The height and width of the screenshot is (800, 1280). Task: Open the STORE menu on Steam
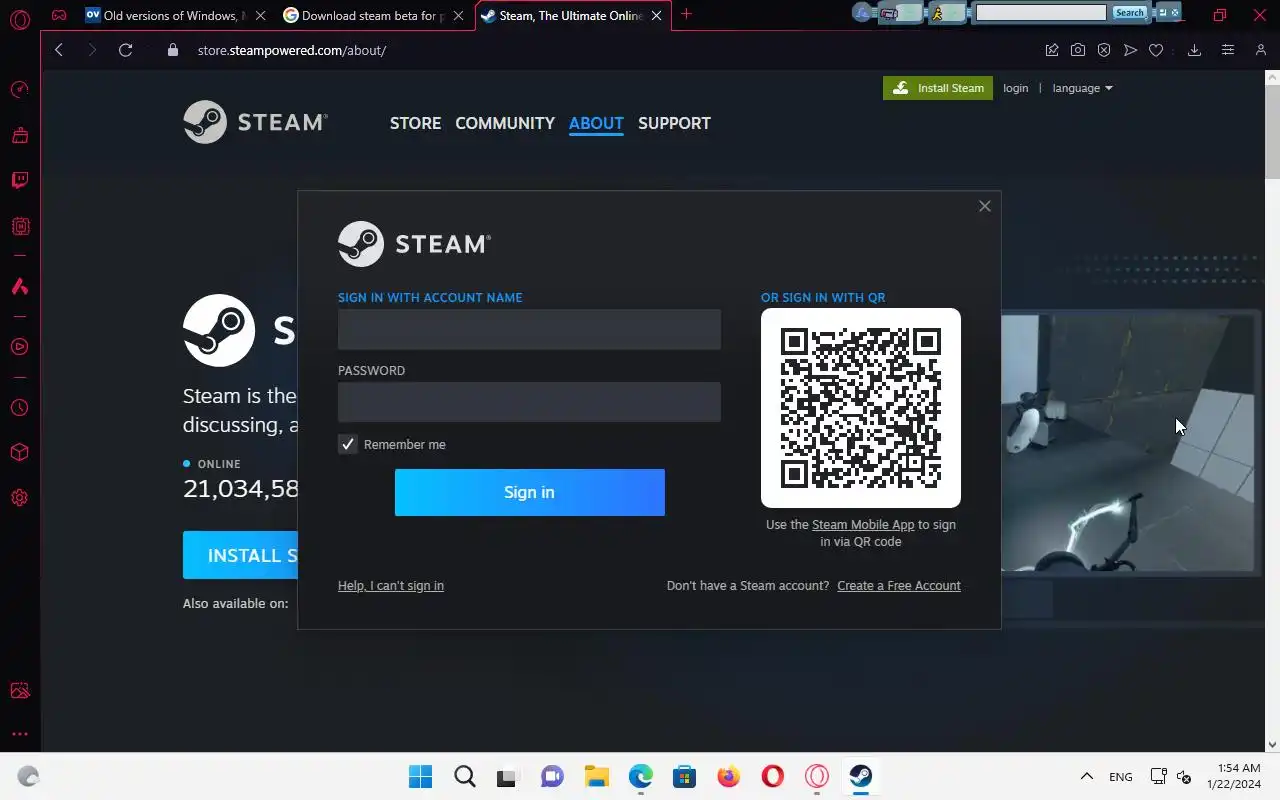pos(415,123)
